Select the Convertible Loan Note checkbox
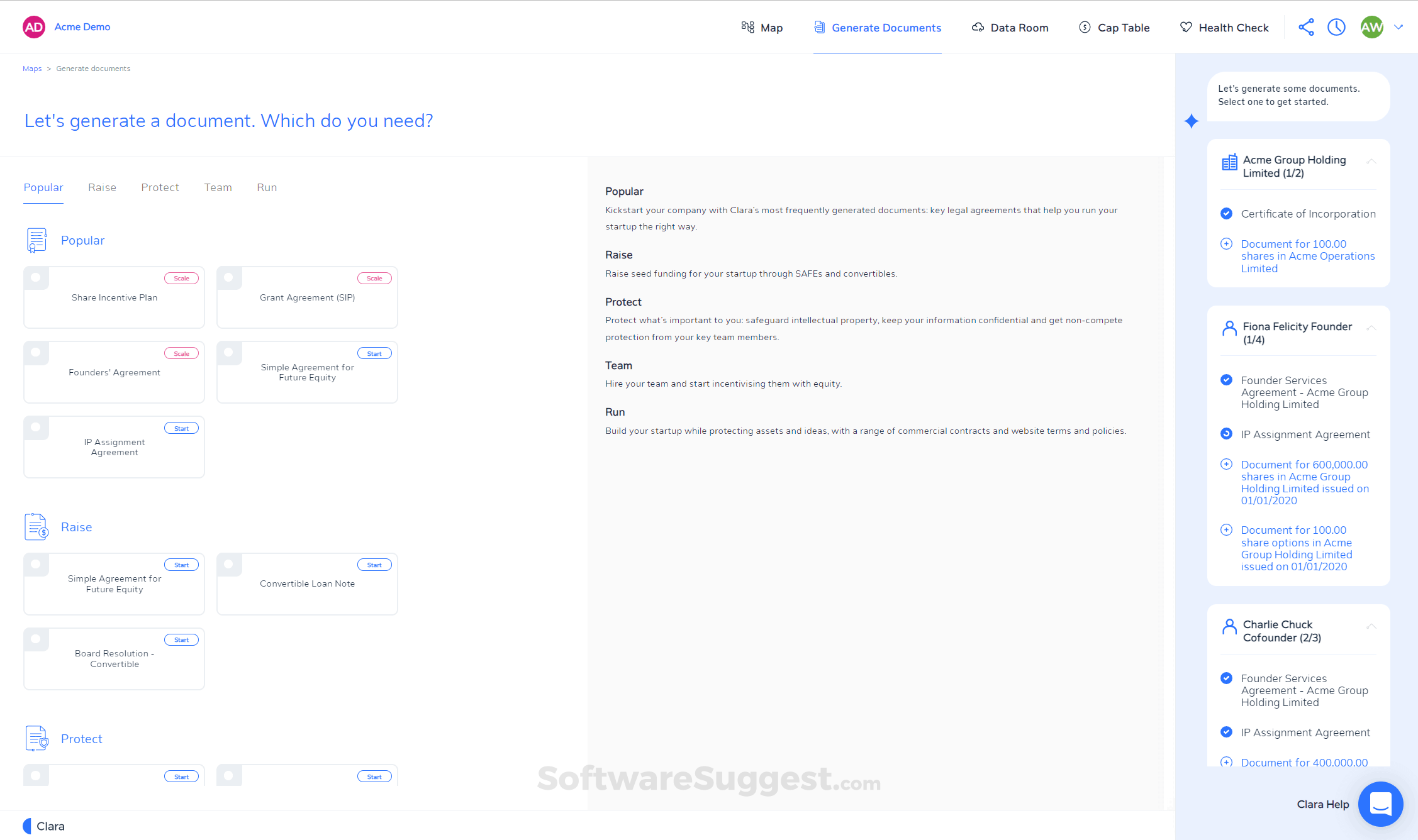This screenshot has height=840, width=1418. (x=229, y=564)
